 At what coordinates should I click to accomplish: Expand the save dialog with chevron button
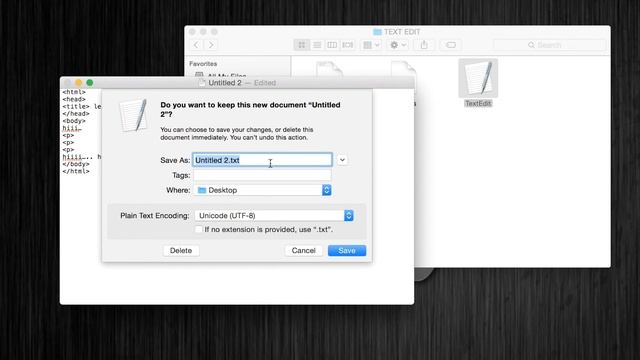(x=342, y=160)
